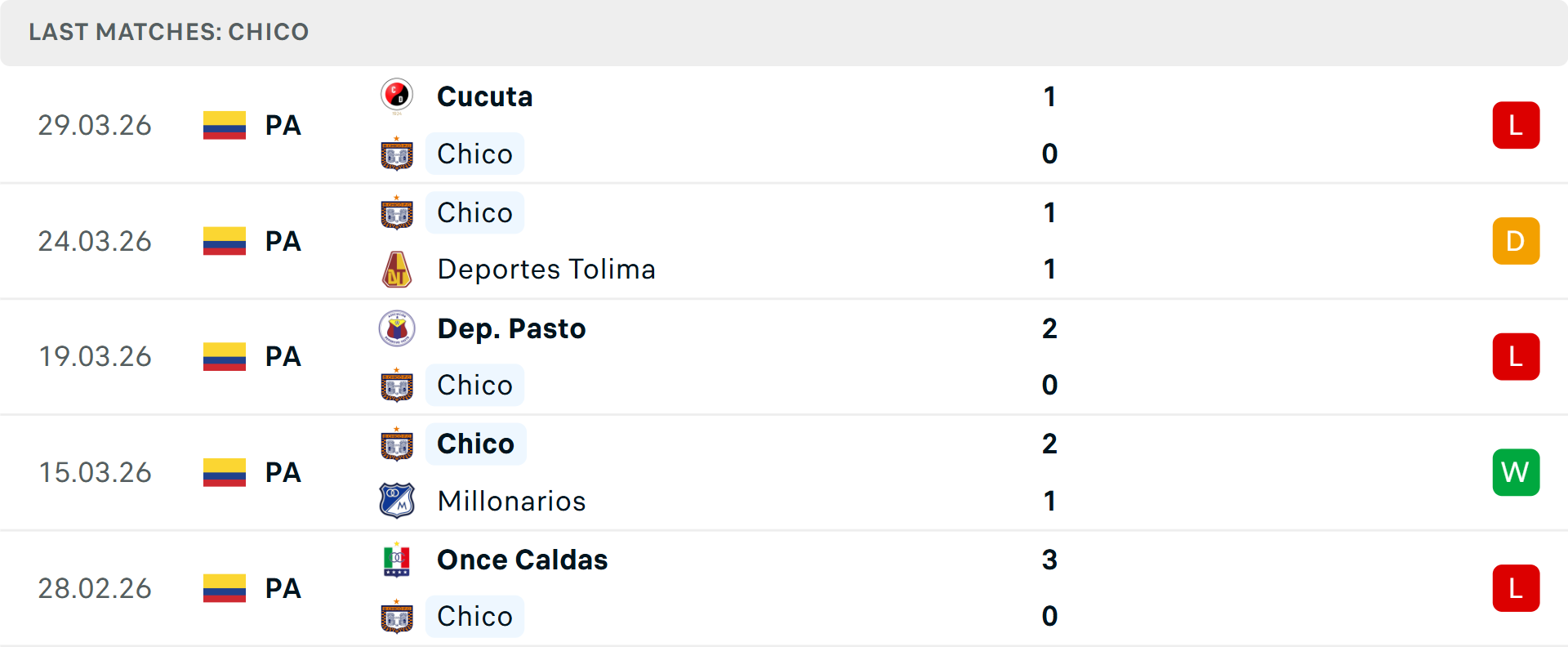Click the green W win badge
1568x647 pixels.
(x=1516, y=472)
